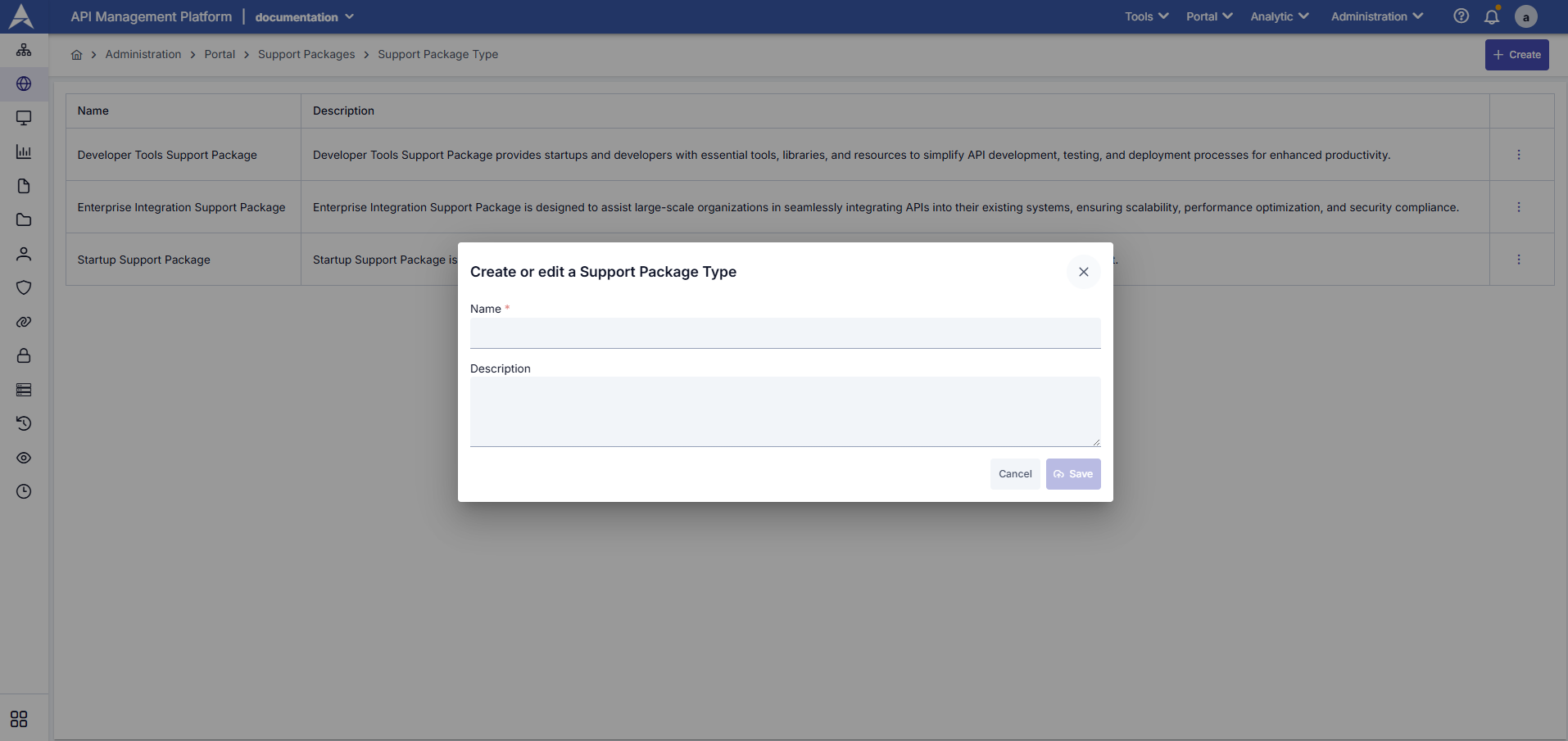1568x741 pixels.
Task: Open the shield security icon in the sidebar
Action: (x=24, y=287)
